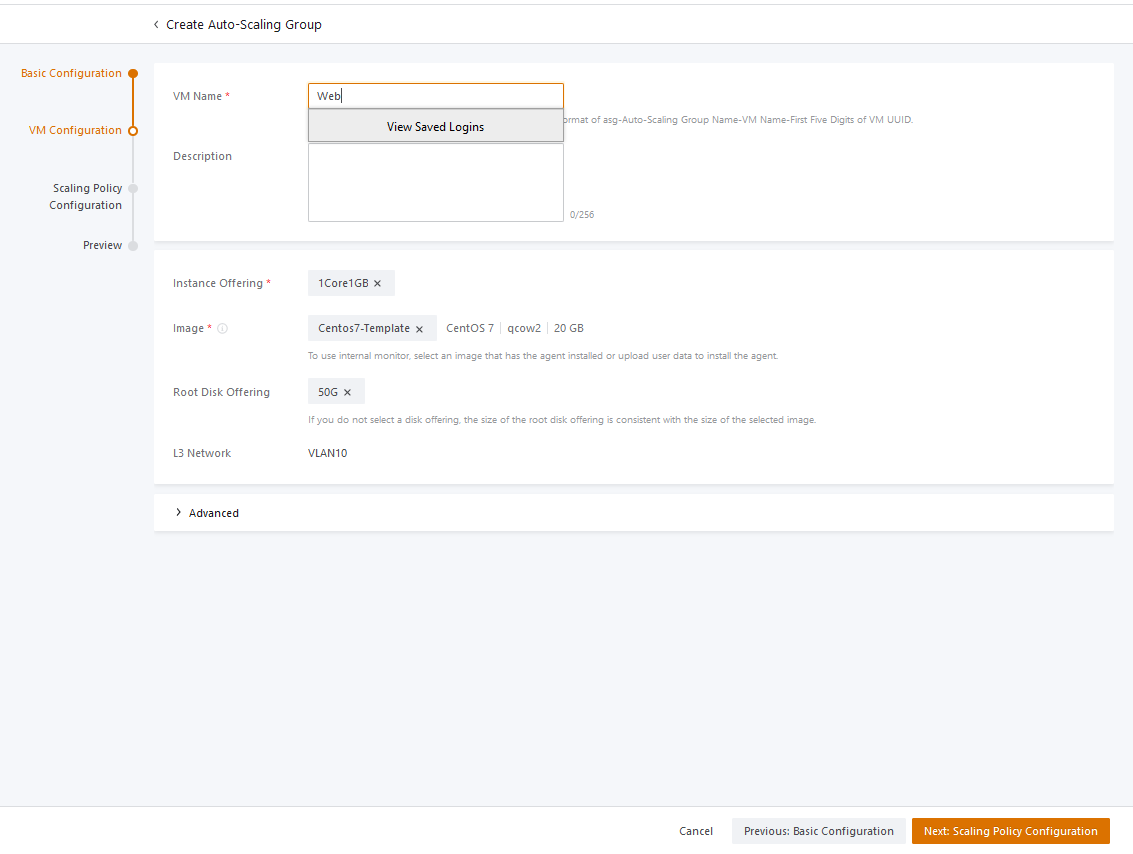Viewport: 1133px width, 854px height.
Task: Click the back arrow beside Create Auto-Scaling Group
Action: tap(156, 25)
